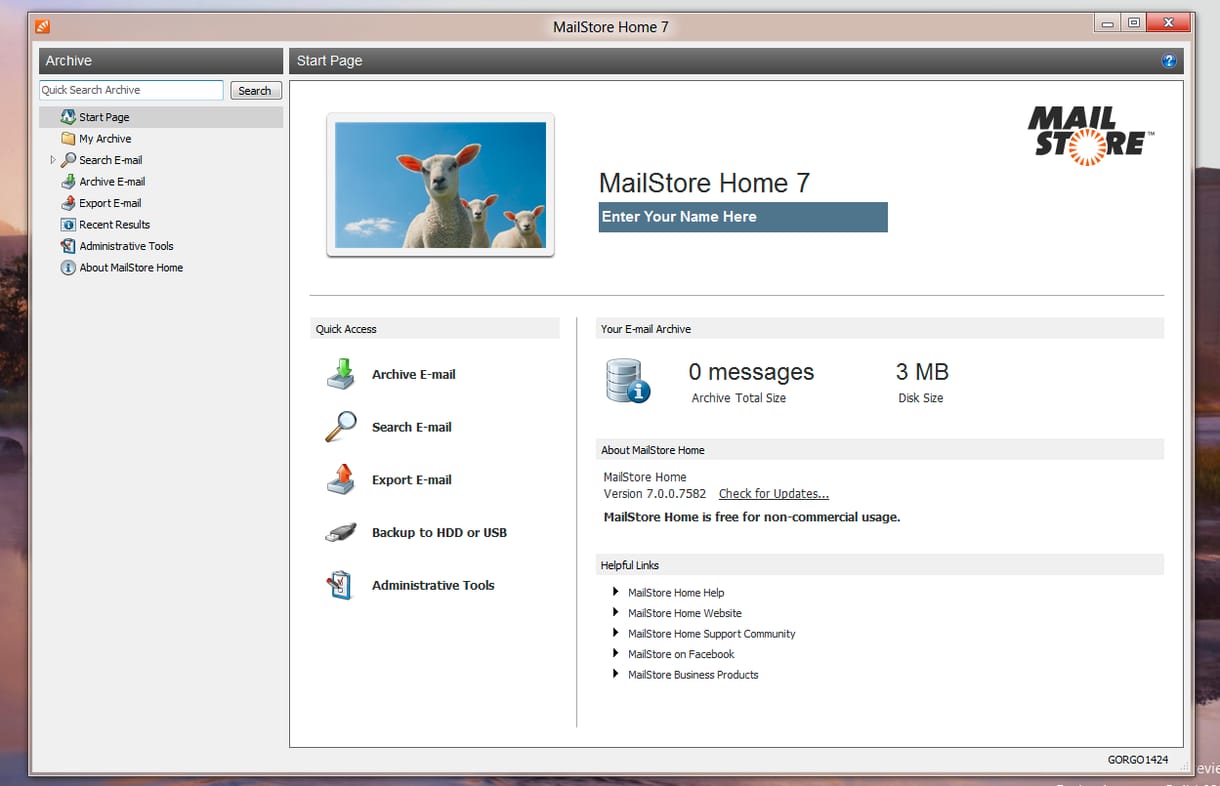Click the 3 MB disk size value
The height and width of the screenshot is (786, 1220).
click(922, 372)
